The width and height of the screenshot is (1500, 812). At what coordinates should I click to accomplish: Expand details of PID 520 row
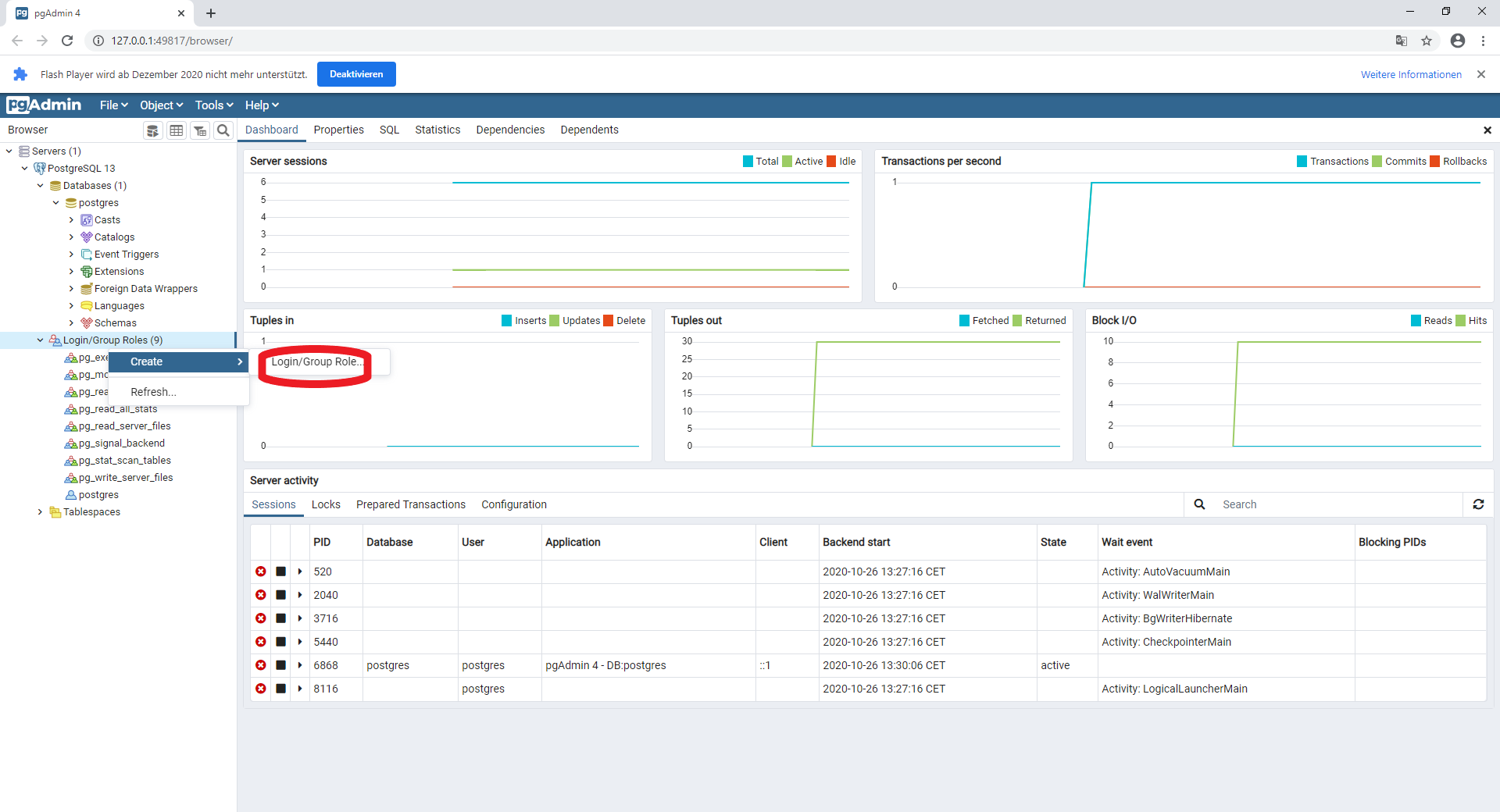tap(300, 572)
